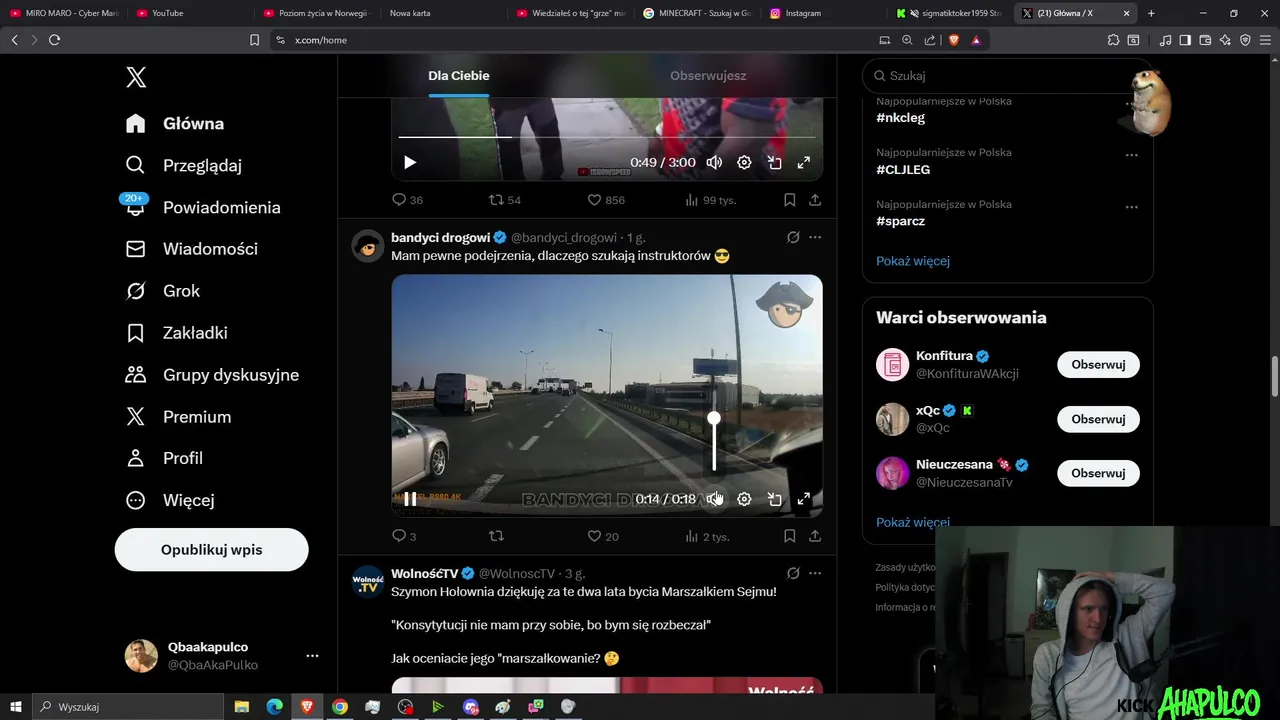Screen dimensions: 1280x720
Task: Click Pokaż więcej under trends
Action: tap(913, 261)
